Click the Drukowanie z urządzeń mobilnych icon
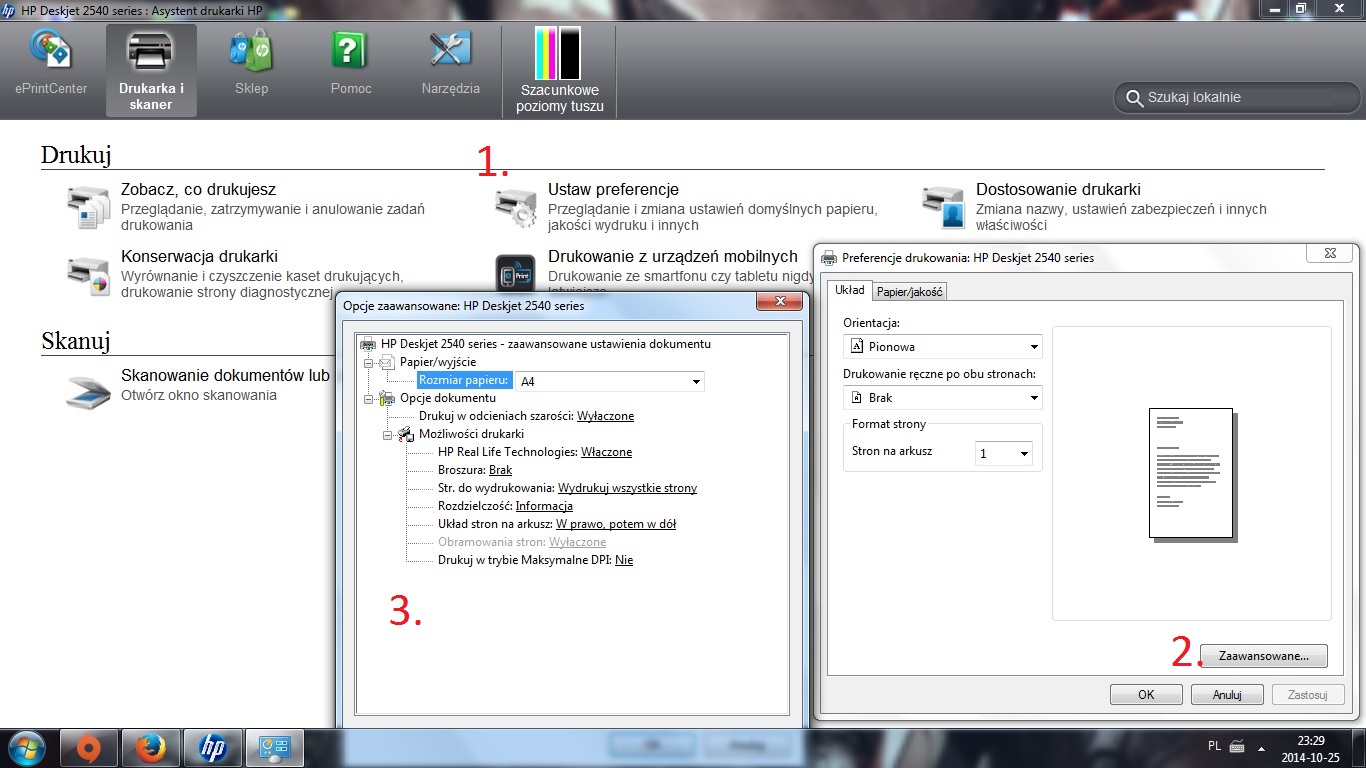The width and height of the screenshot is (1366, 768). point(516,275)
